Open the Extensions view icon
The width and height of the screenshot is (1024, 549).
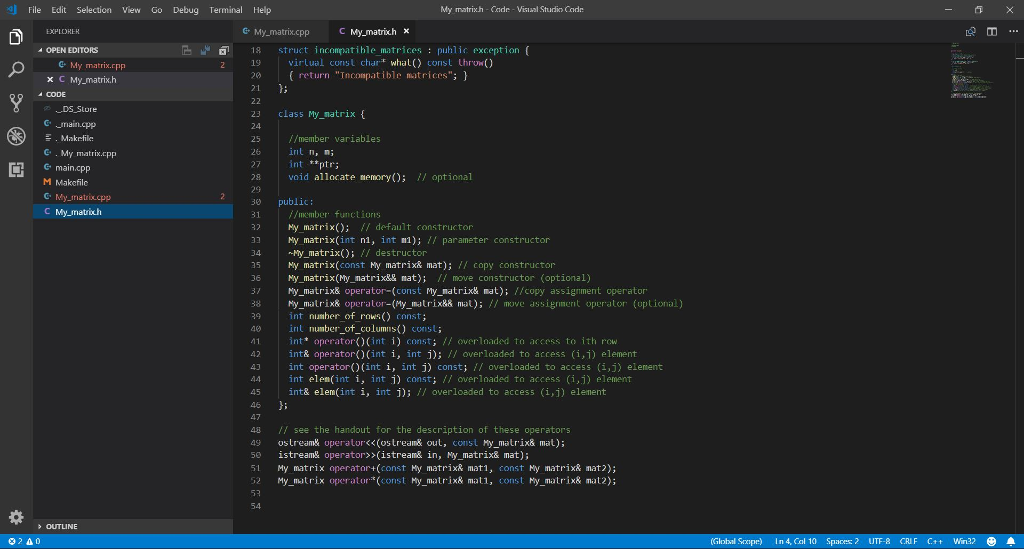click(x=16, y=170)
